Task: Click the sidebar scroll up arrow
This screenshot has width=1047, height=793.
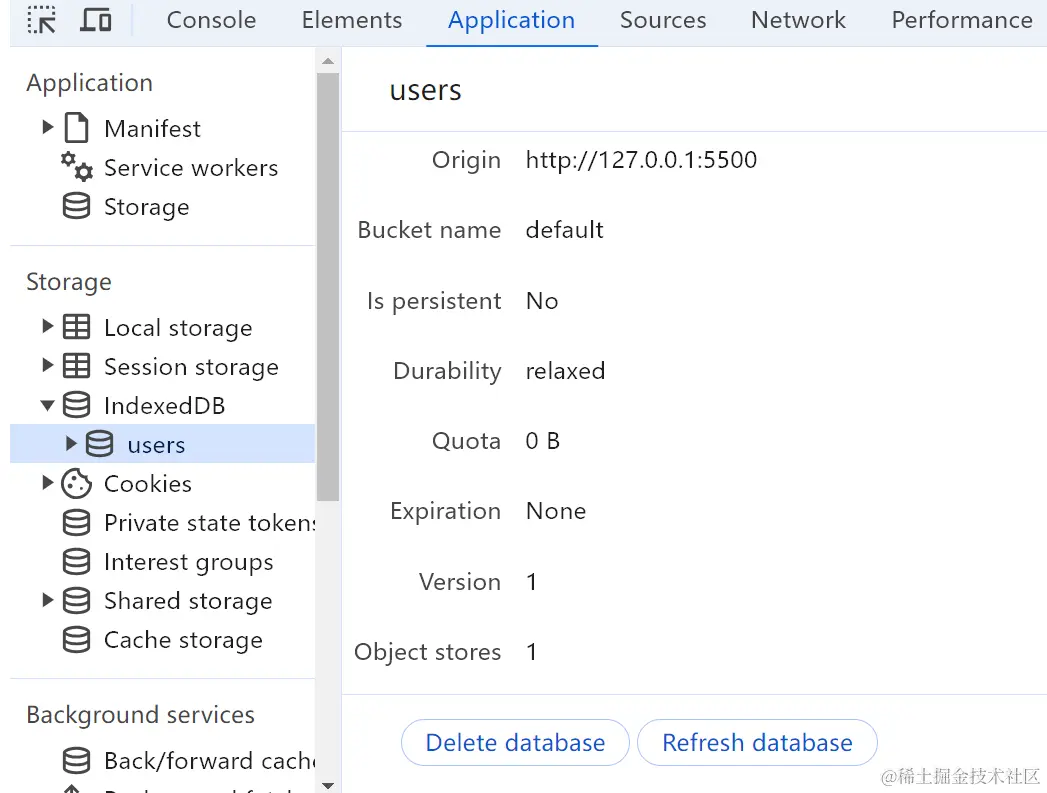Action: [x=328, y=62]
